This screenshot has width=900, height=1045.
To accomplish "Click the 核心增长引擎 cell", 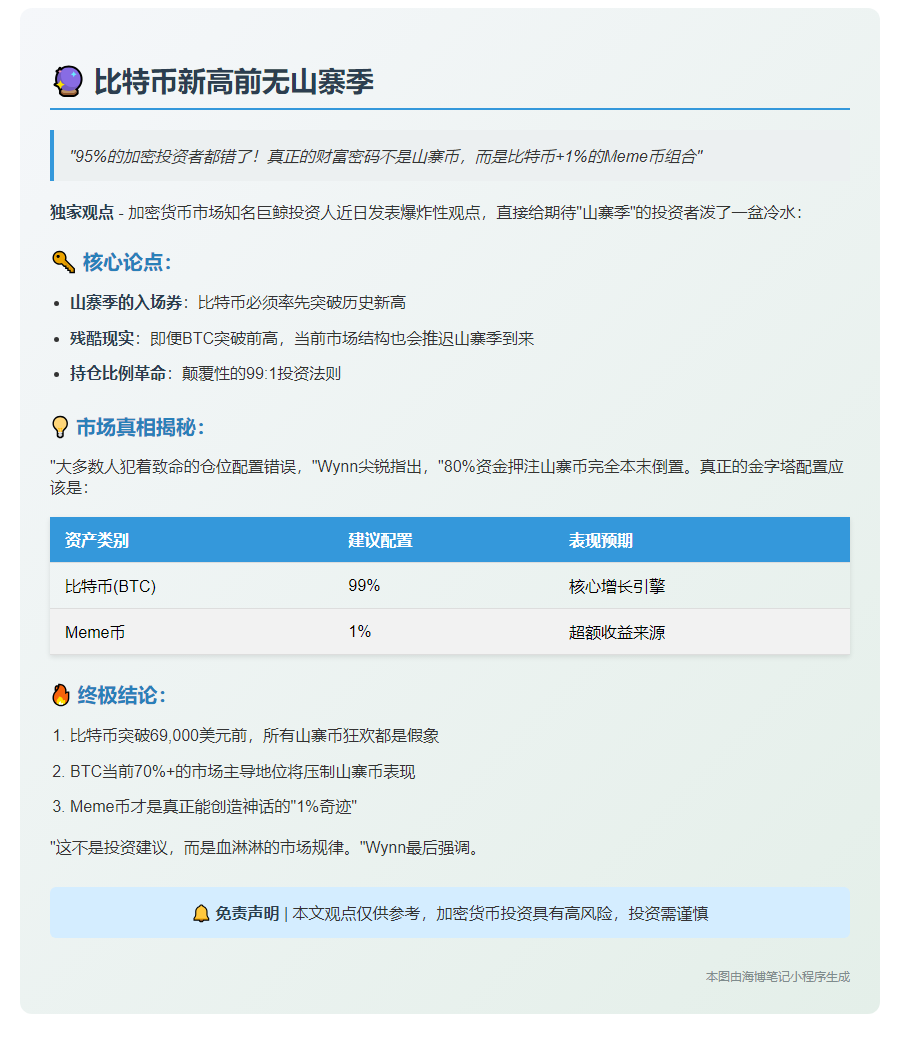I will pyautogui.click(x=617, y=586).
